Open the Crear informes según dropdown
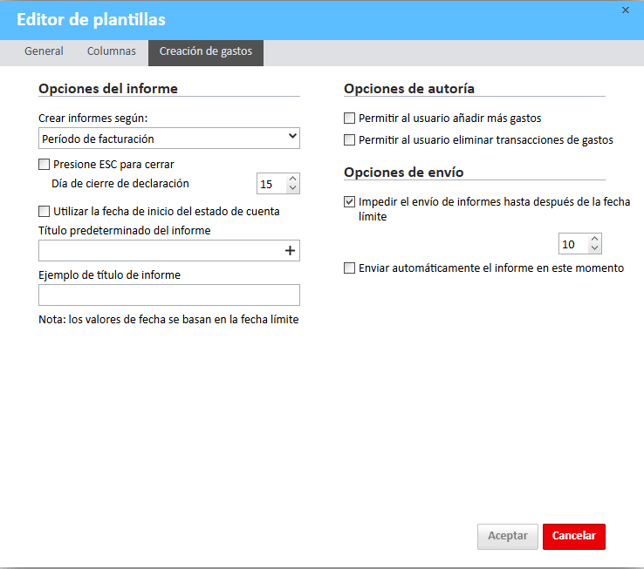The width and height of the screenshot is (644, 569). click(x=169, y=138)
